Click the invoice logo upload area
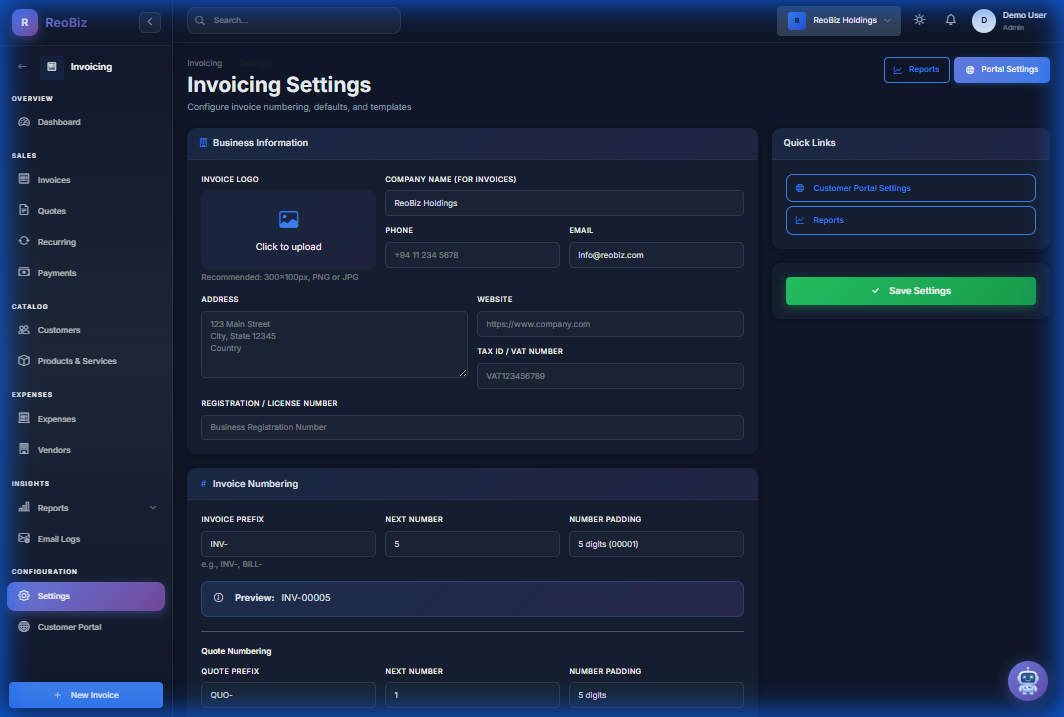 pyautogui.click(x=288, y=230)
